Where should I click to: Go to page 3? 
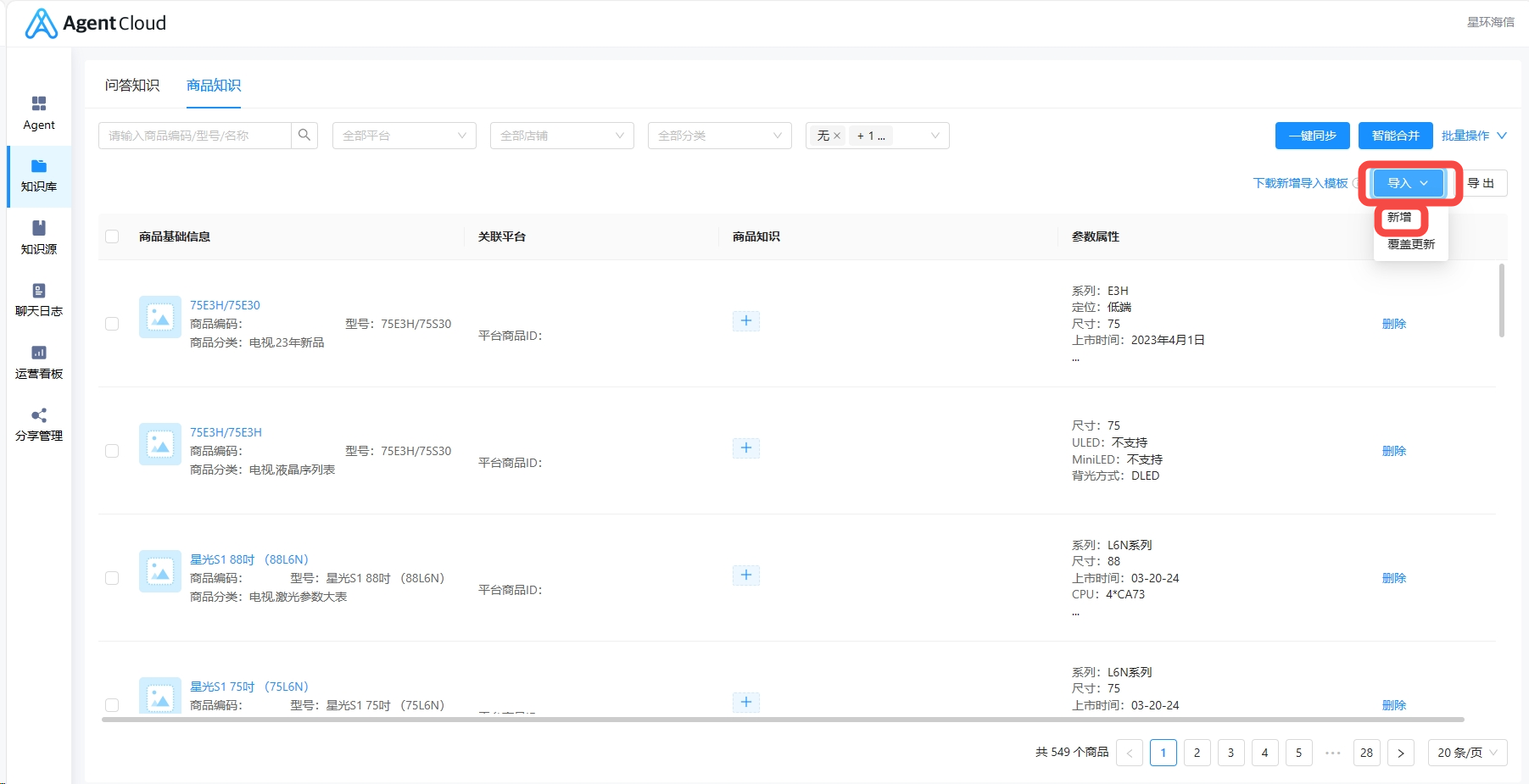(1231, 753)
